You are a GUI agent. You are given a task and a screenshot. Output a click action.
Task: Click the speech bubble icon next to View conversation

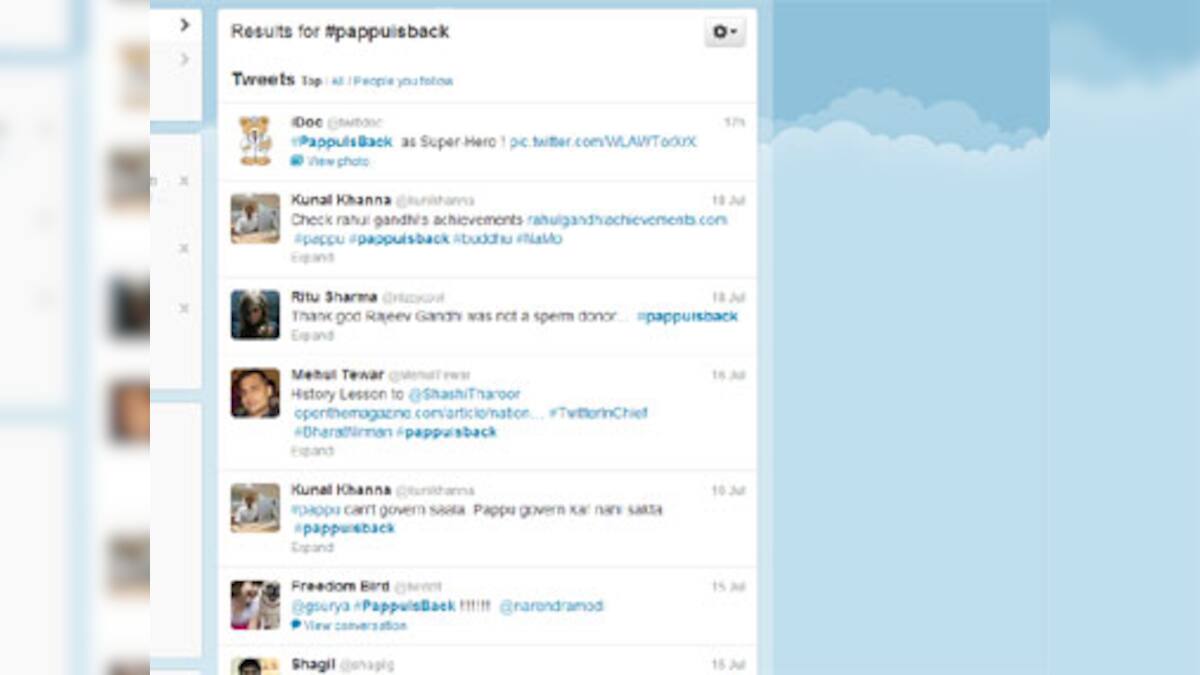[295, 625]
